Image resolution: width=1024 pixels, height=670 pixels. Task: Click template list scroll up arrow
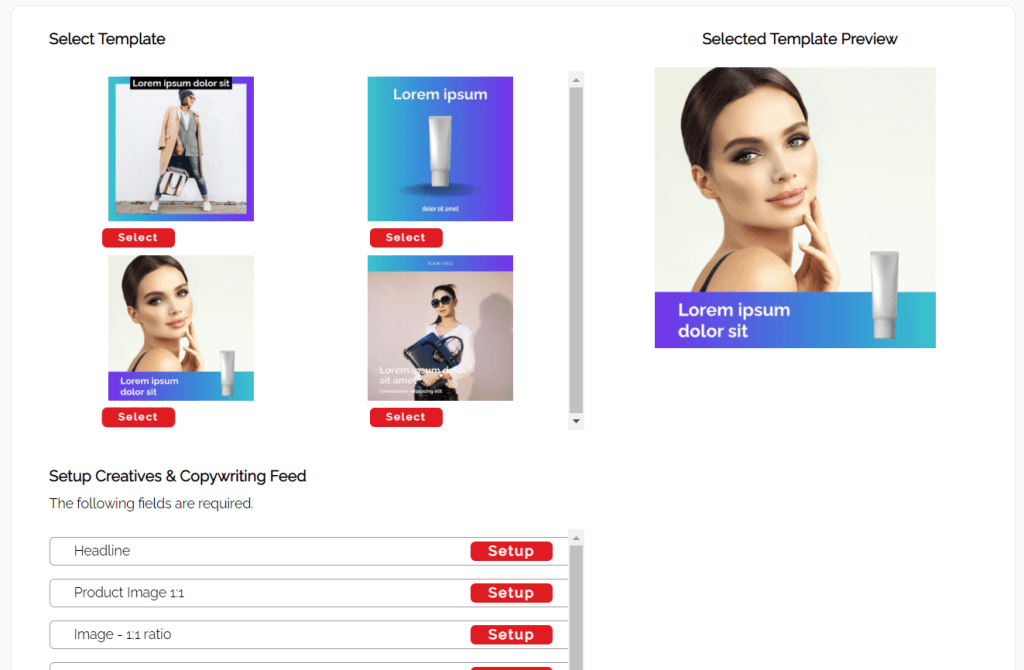pyautogui.click(x=576, y=80)
